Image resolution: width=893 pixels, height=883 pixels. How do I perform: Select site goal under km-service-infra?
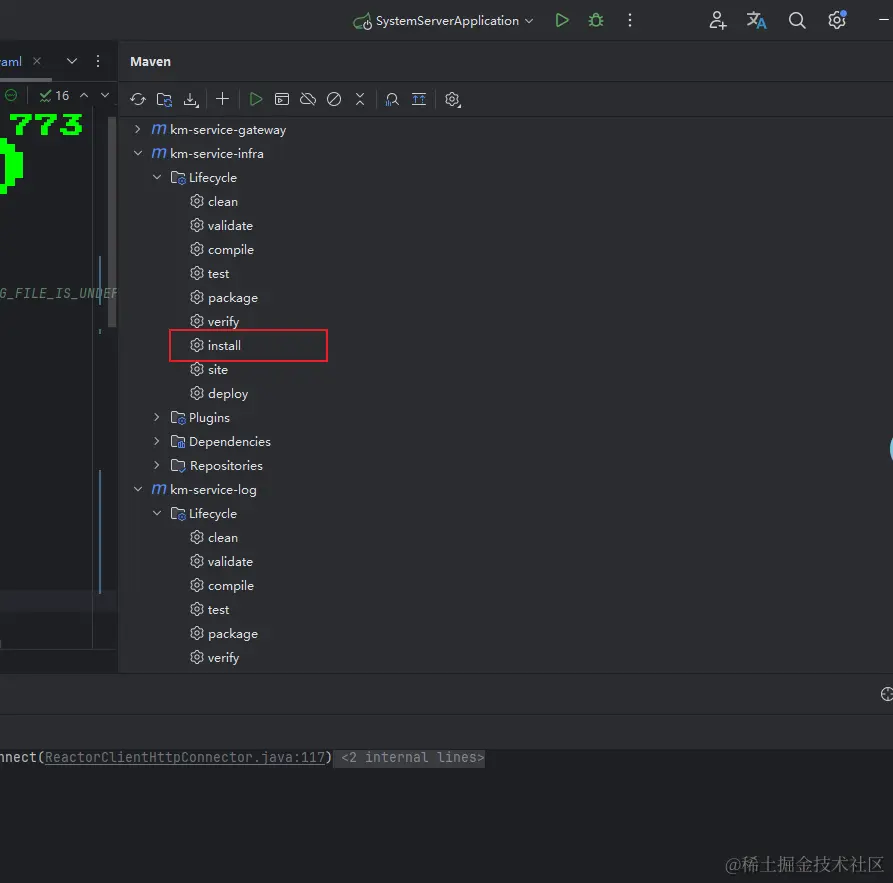click(x=209, y=369)
